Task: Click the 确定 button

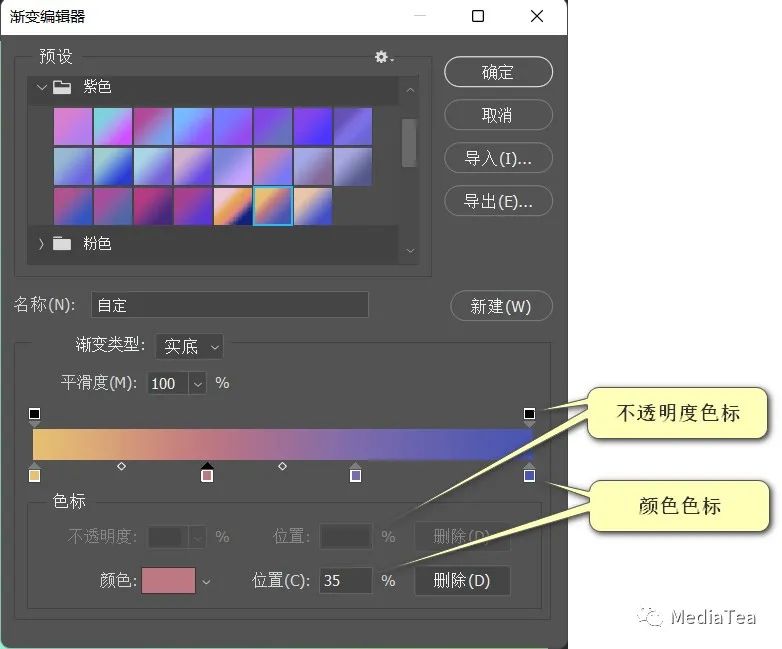Action: click(x=498, y=72)
